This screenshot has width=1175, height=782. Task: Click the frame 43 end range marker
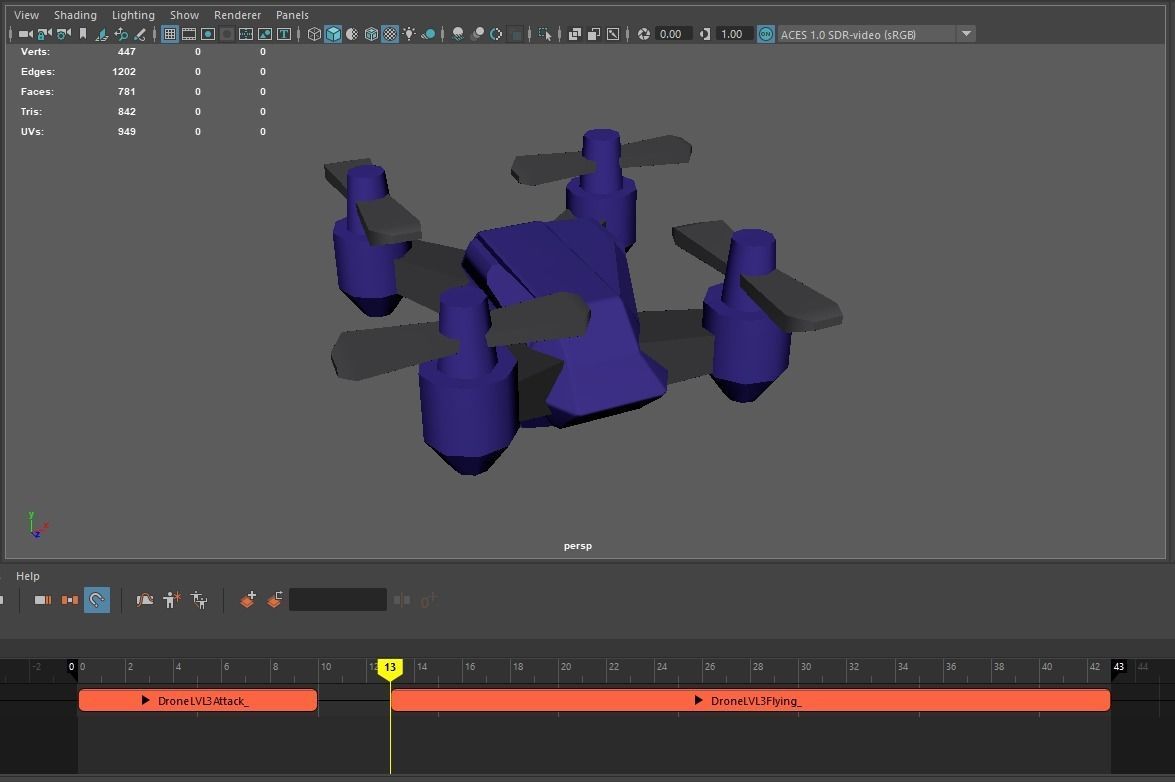pos(1119,667)
